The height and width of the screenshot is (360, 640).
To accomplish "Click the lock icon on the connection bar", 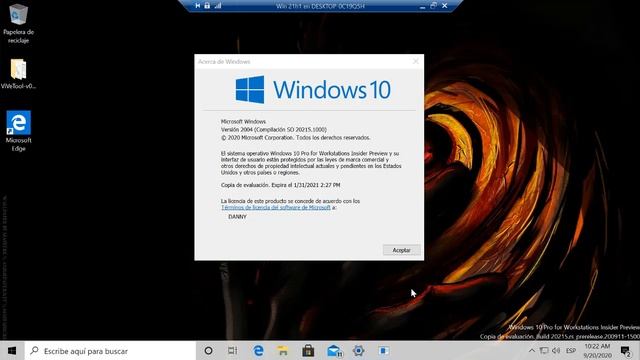I will pyautogui.click(x=207, y=6).
